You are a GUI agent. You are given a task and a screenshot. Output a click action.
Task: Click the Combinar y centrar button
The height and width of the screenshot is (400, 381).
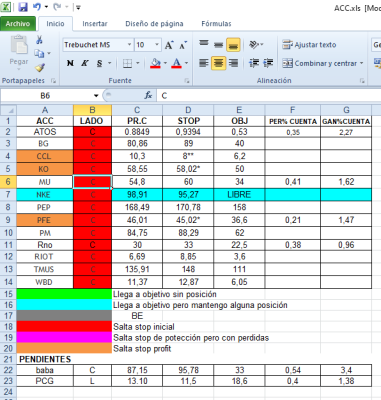323,63
